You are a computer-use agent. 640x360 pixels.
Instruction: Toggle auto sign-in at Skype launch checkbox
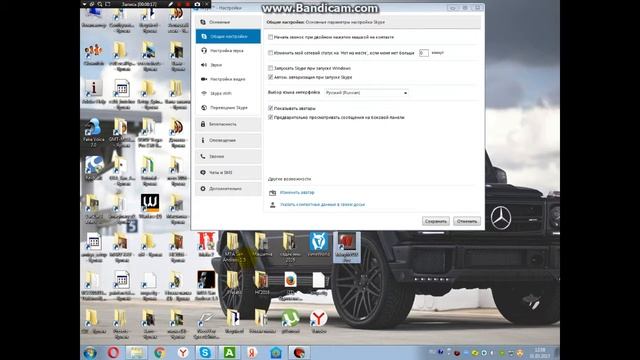point(270,77)
